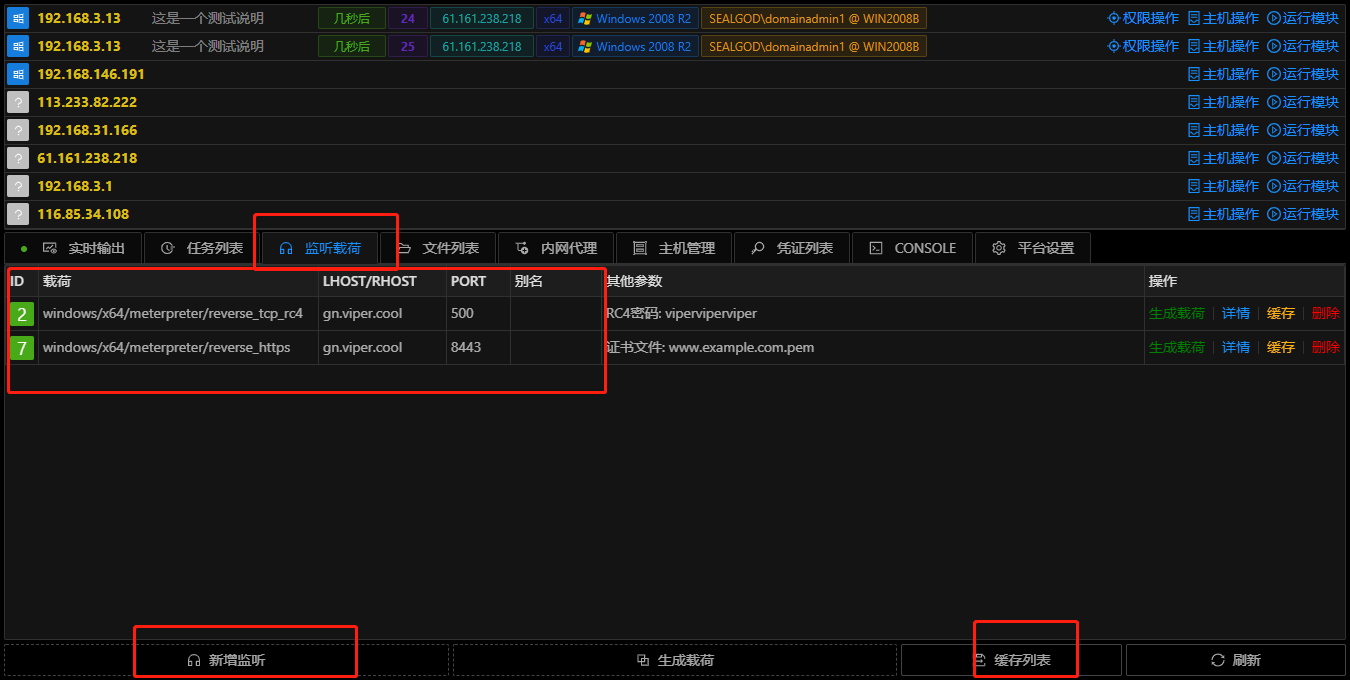Open 主机操作 for 113.233.82.222
The image size is (1350, 680).
(1223, 102)
